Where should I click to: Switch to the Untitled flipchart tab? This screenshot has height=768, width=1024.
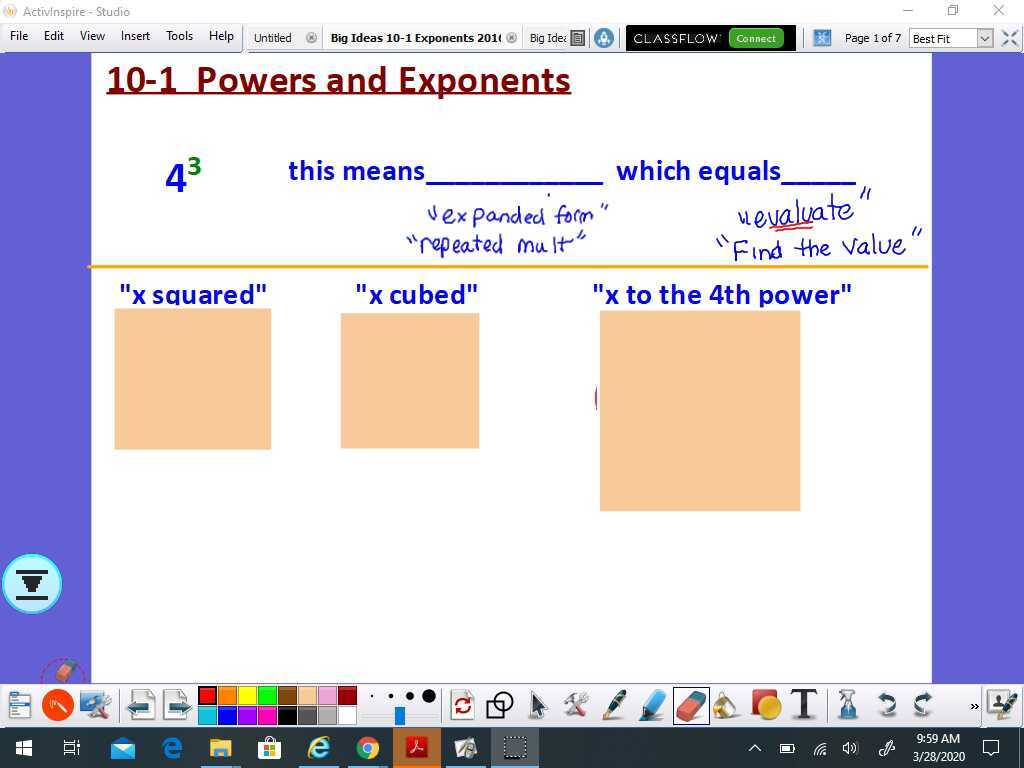(271, 37)
